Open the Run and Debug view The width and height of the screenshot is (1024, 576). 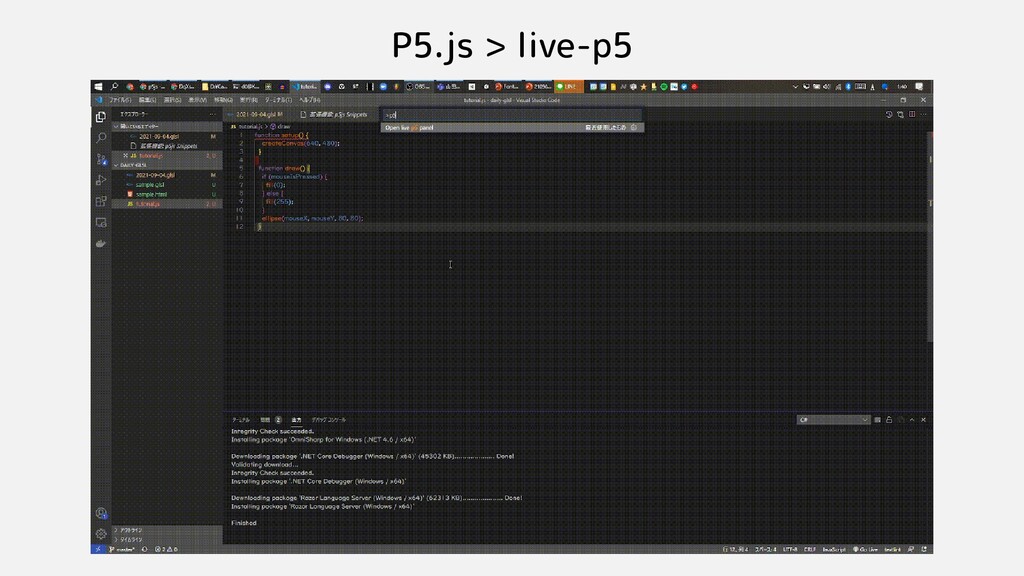click(x=101, y=180)
